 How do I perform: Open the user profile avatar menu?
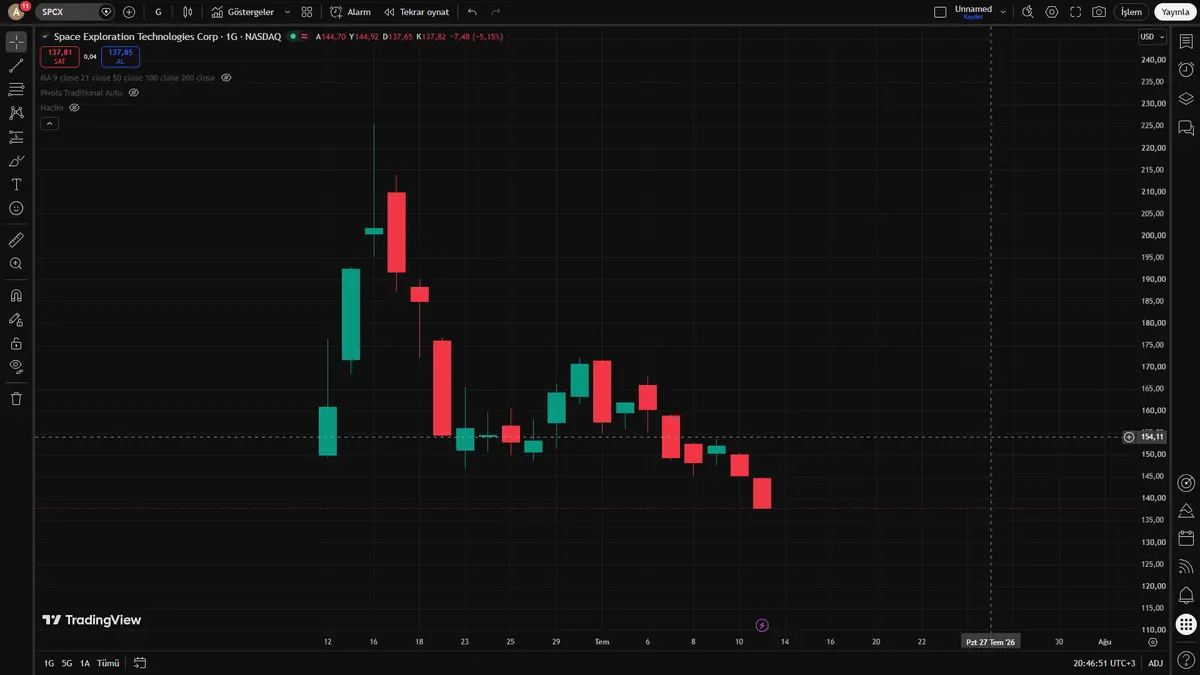(x=16, y=12)
